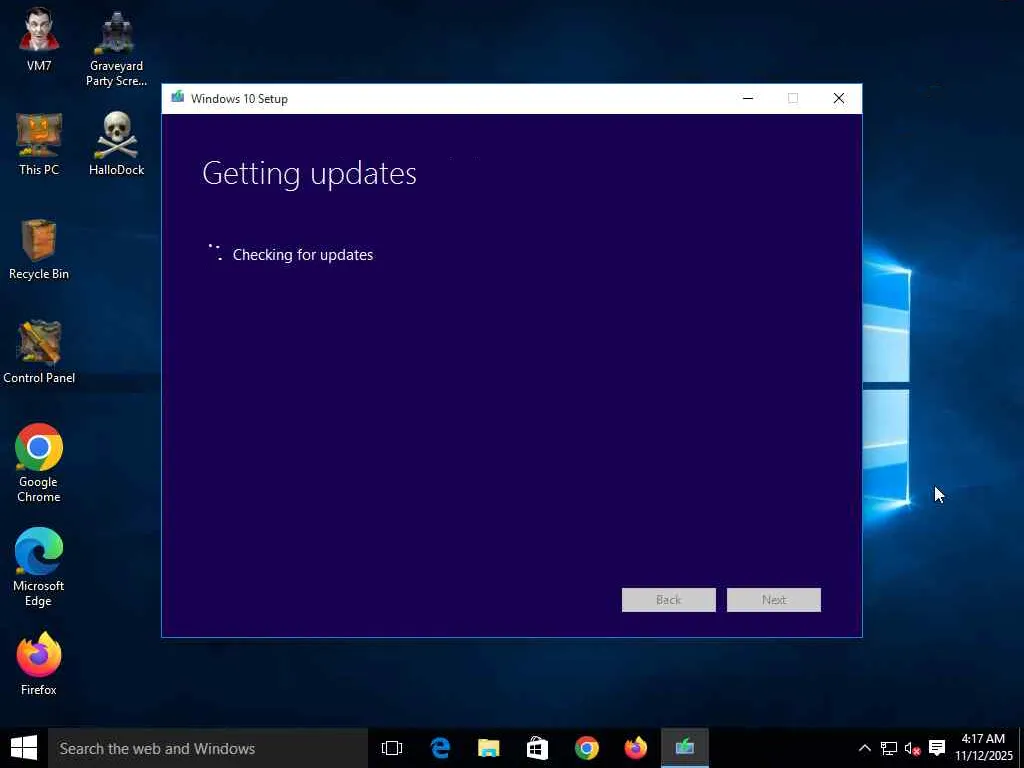Viewport: 1024px width, 768px height.
Task: Open Task View from the taskbar
Action: tap(392, 748)
